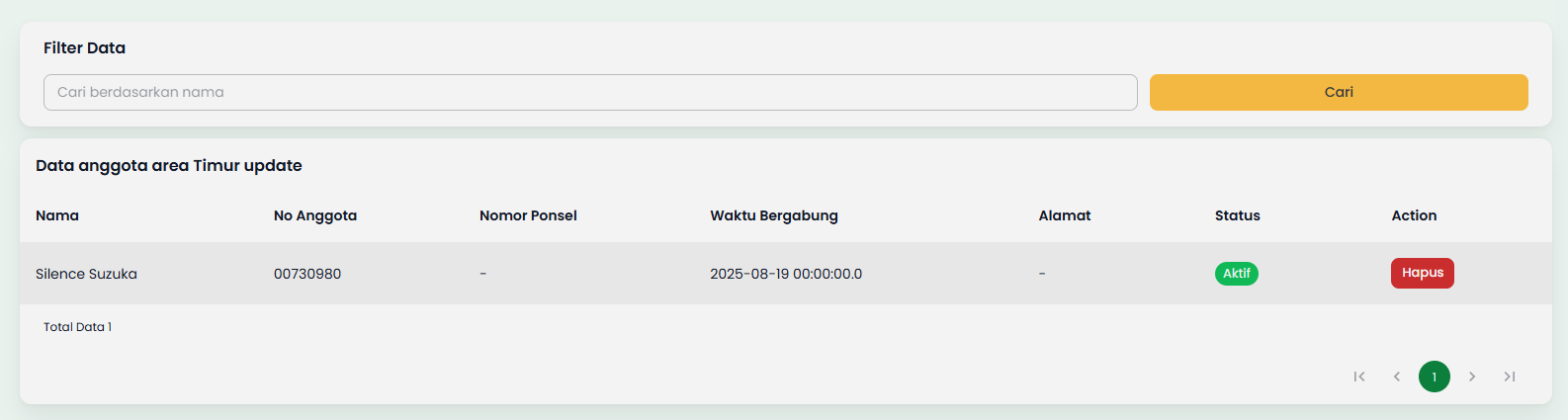1568x420 pixels.
Task: Click member number 00730980
Action: point(307,274)
